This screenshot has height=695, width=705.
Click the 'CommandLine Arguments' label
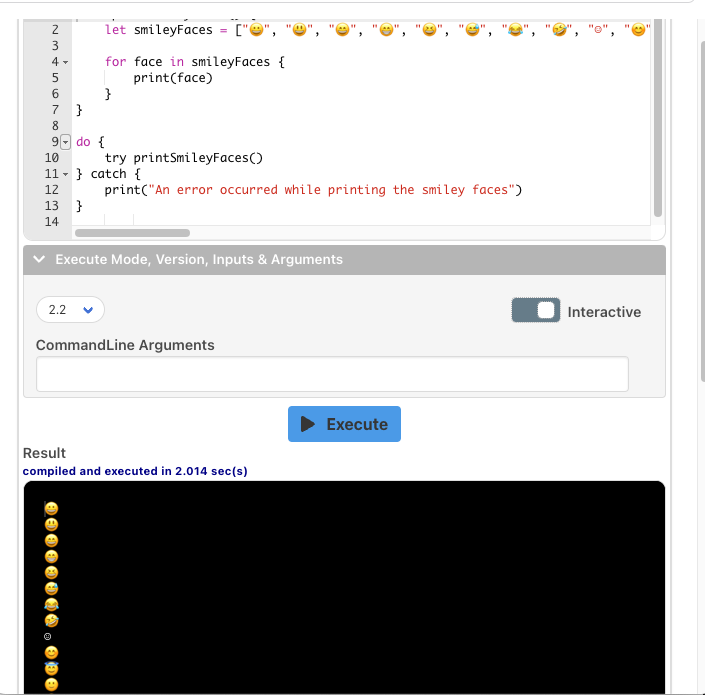pos(125,345)
